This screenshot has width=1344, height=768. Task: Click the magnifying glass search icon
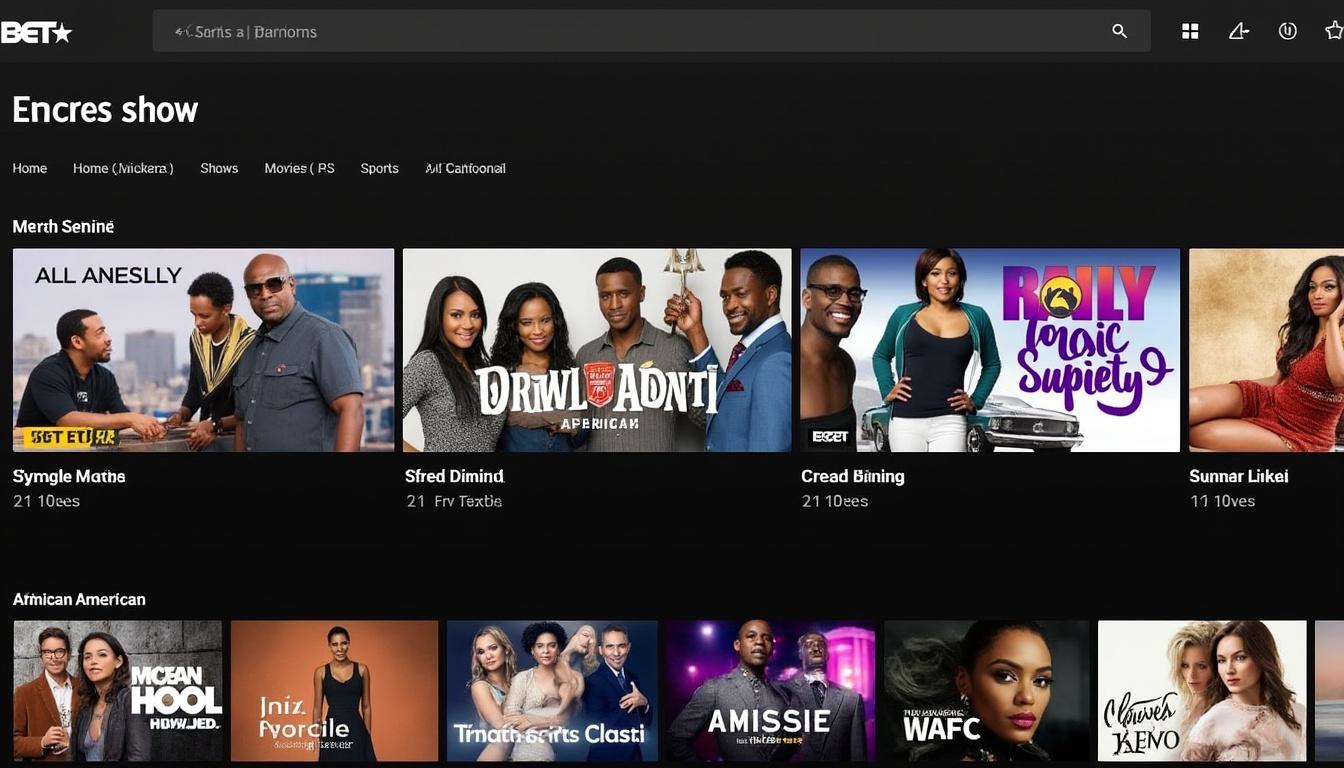click(x=1120, y=32)
